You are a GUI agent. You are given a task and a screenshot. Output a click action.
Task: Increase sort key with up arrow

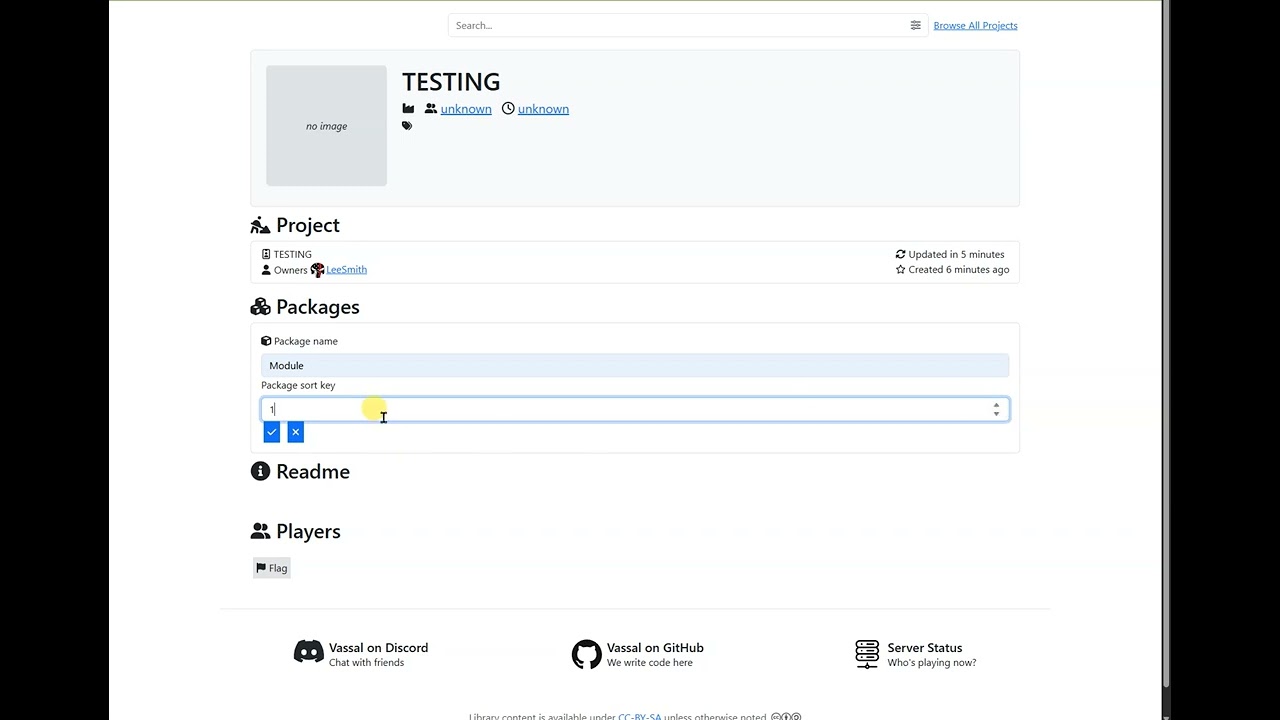tap(996, 404)
